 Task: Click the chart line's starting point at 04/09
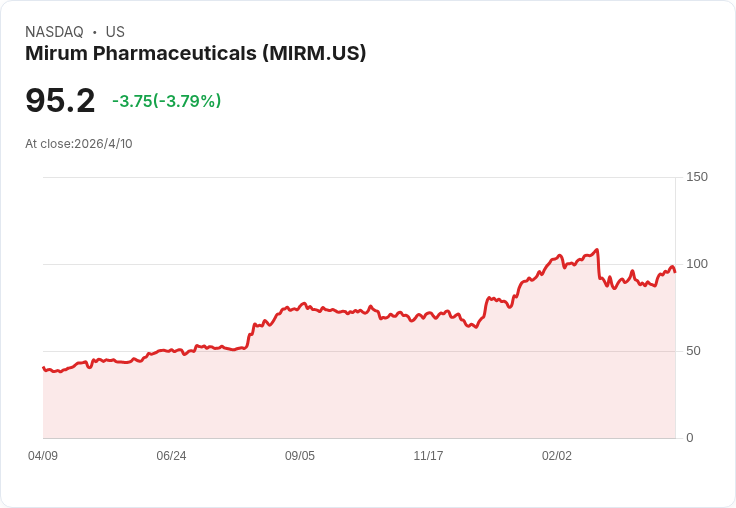click(x=44, y=368)
